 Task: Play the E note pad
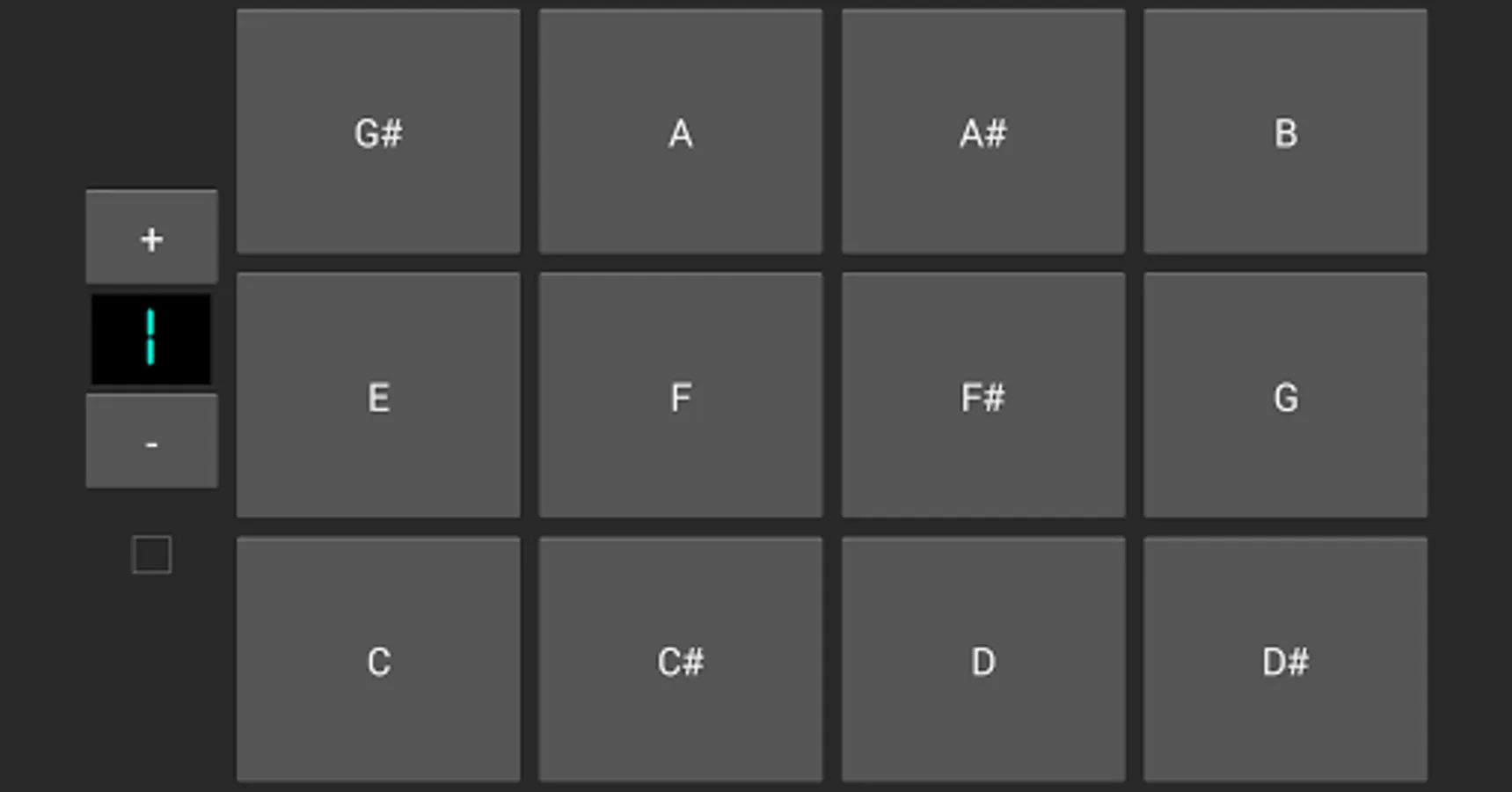(378, 397)
